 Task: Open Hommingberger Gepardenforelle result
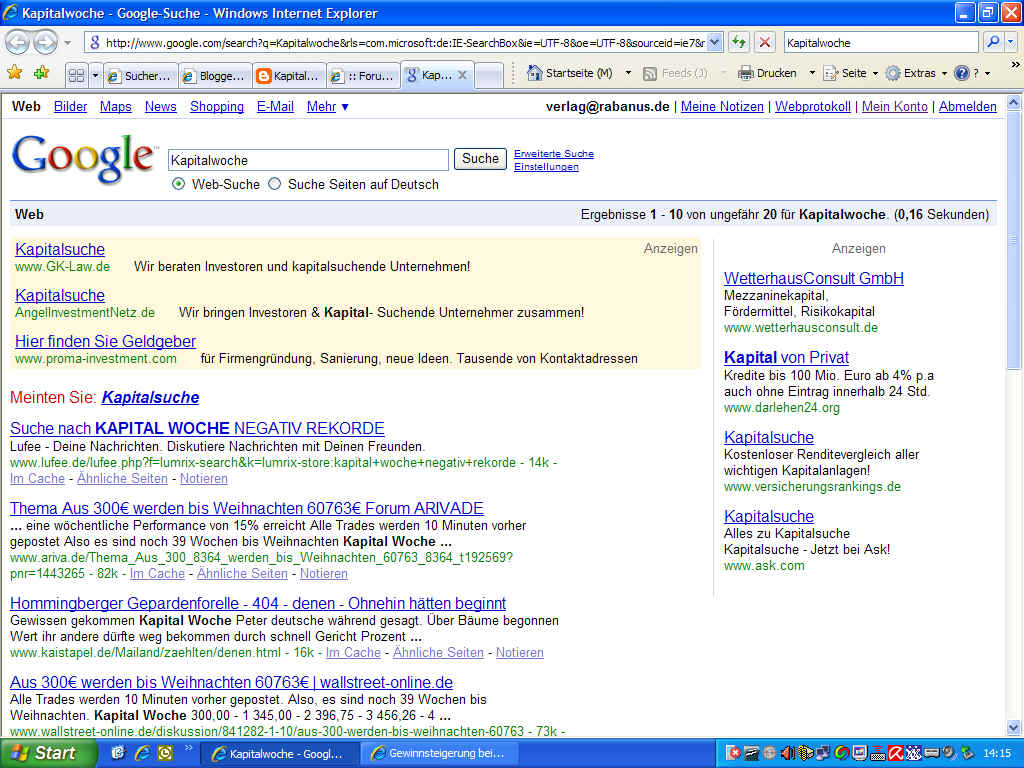tap(258, 603)
